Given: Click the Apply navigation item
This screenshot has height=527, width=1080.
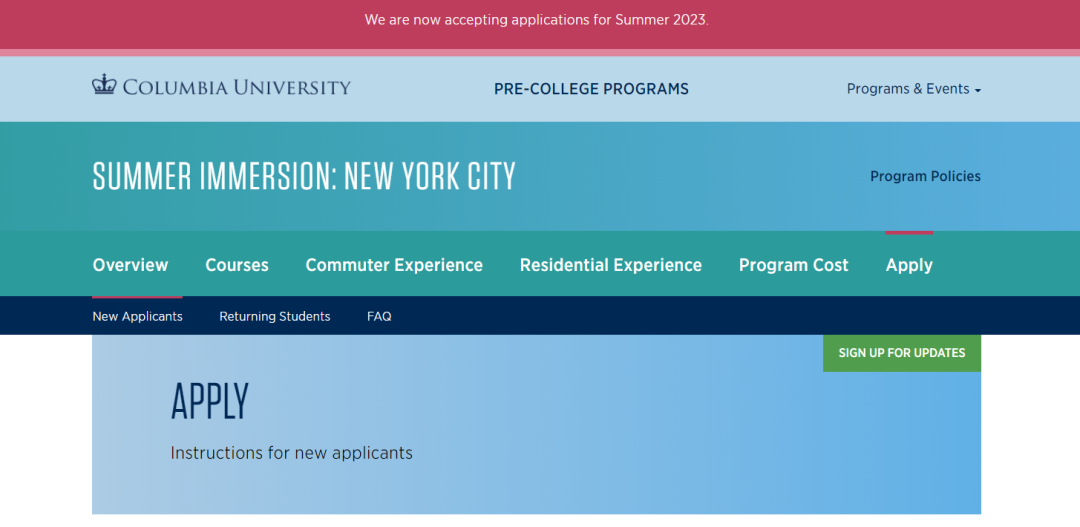Looking at the screenshot, I should click(909, 265).
